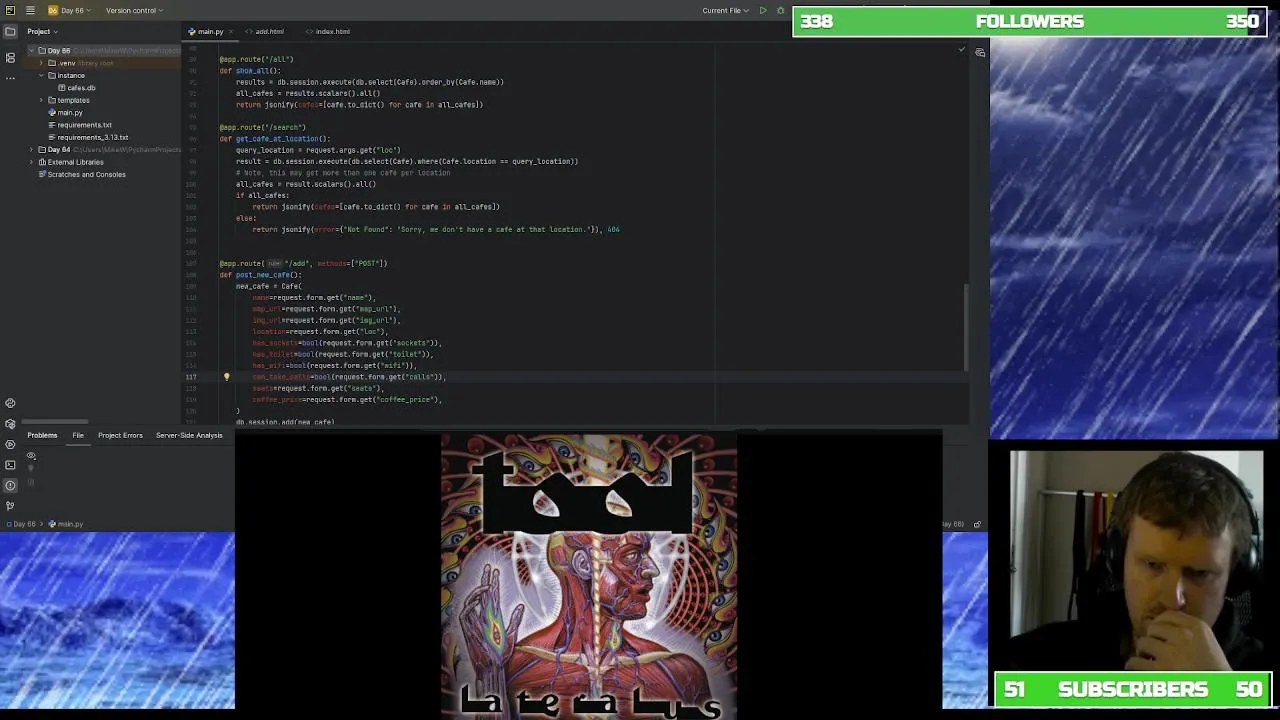This screenshot has width=1280, height=720.
Task: Toggle the Project tool window folder icon
Action: point(10,31)
